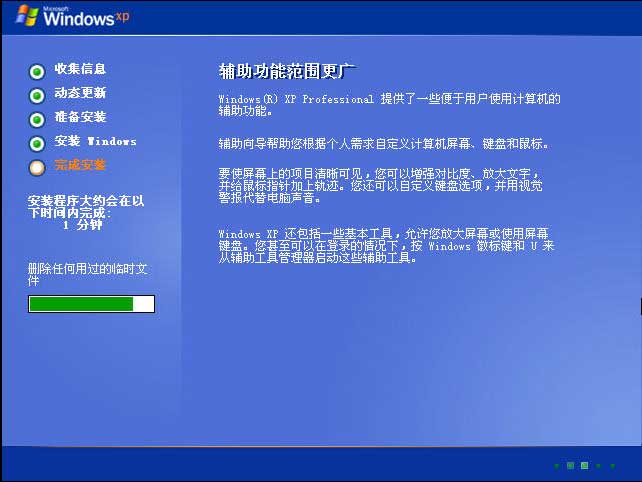
Task: Select the highlighted 完成安装 step label
Action: (80, 165)
